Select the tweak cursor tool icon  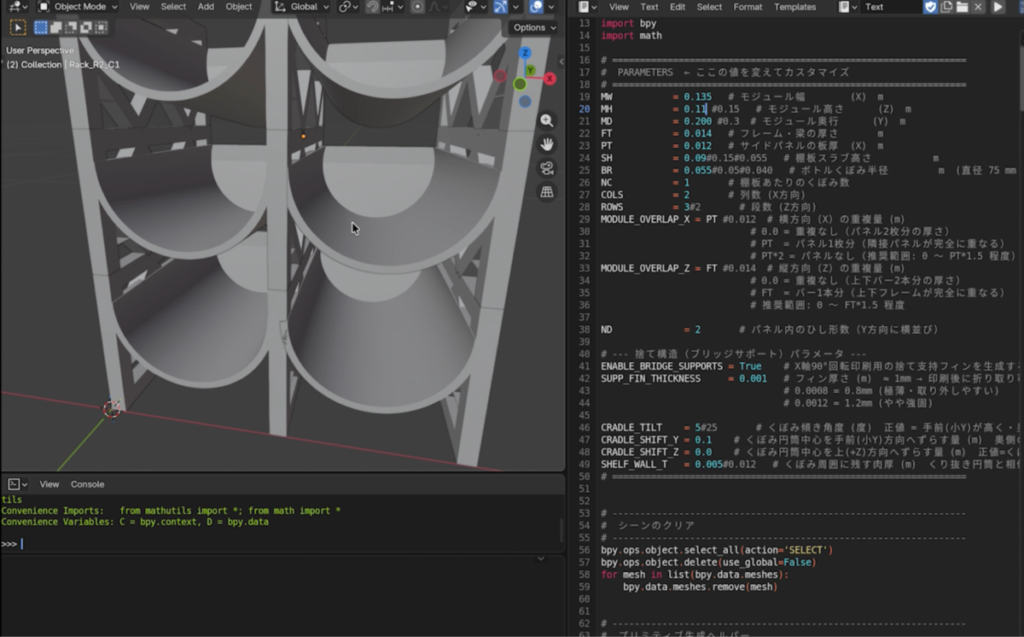pos(18,27)
